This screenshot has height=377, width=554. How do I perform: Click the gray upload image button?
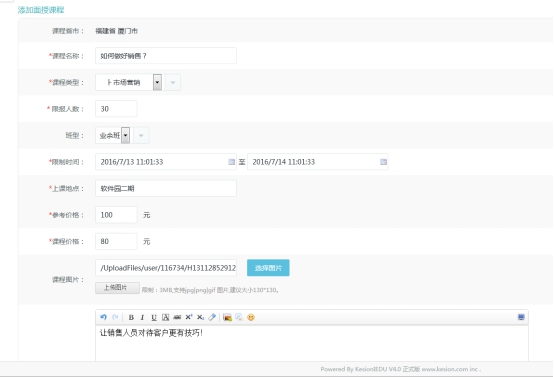117,288
